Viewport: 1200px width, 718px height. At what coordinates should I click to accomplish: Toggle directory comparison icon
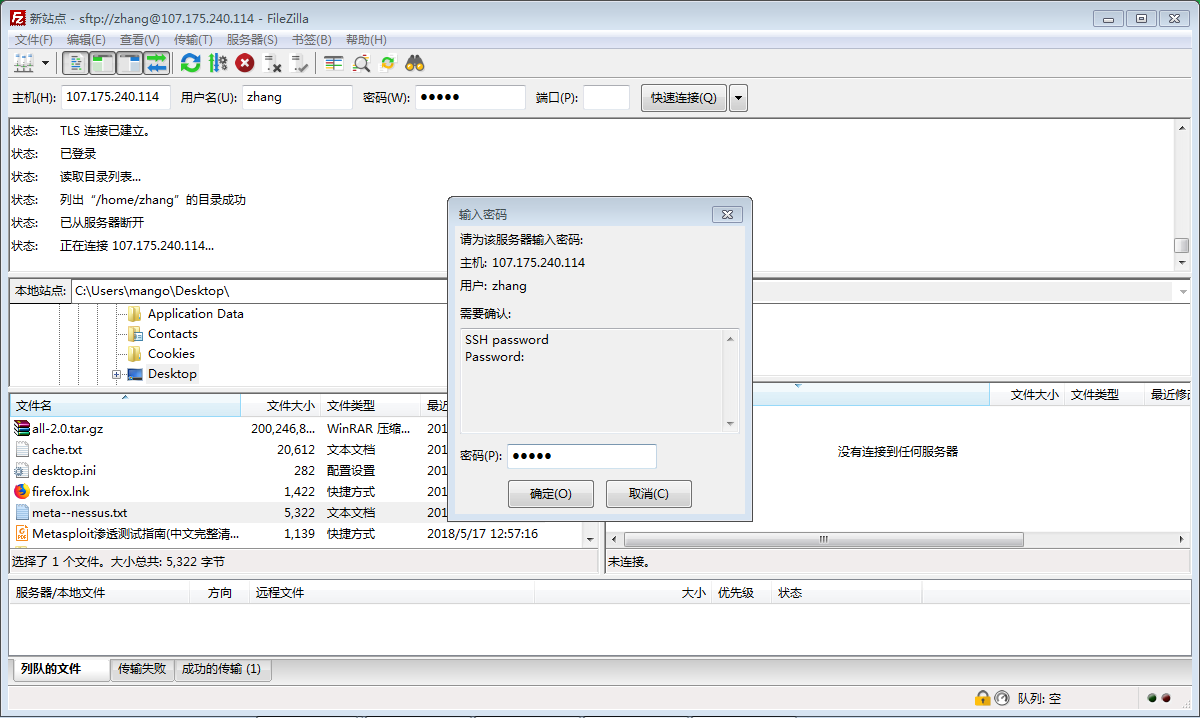[361, 63]
